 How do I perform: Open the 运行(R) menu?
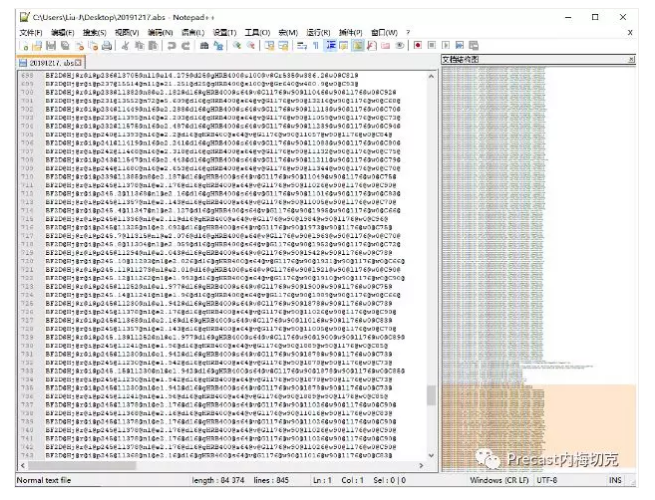click(318, 33)
